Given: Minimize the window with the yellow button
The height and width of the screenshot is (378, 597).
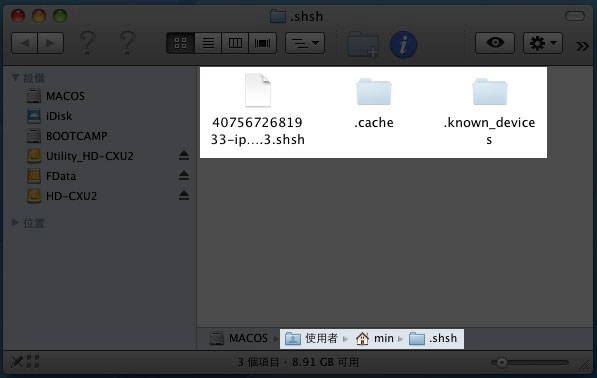Looking at the screenshot, I should [39, 16].
